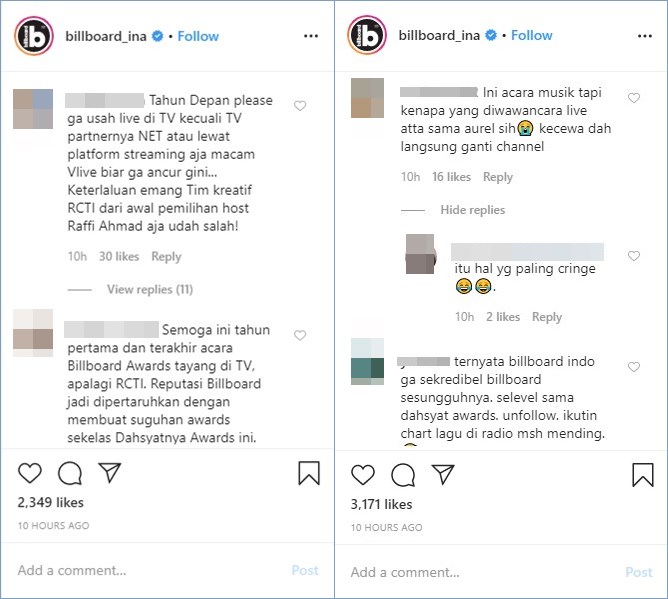Image resolution: width=668 pixels, height=599 pixels.
Task: Follow billboard_ina on the left post
Action: (x=198, y=36)
